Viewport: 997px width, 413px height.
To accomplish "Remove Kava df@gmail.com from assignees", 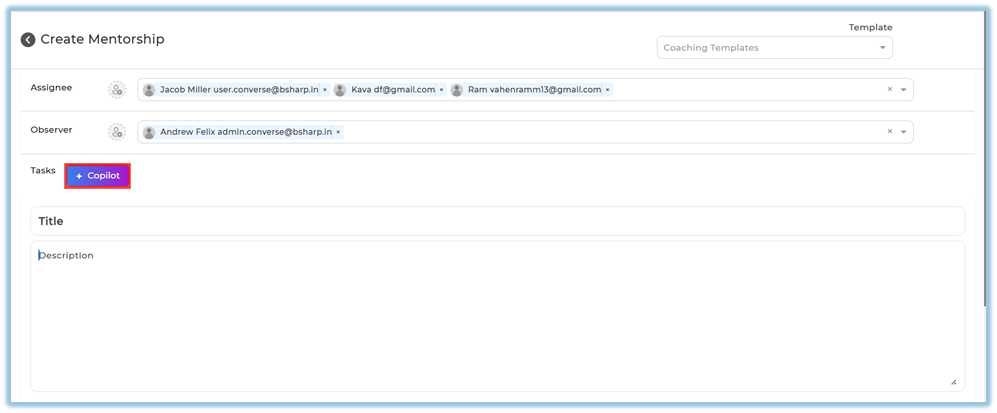I will click(x=441, y=90).
